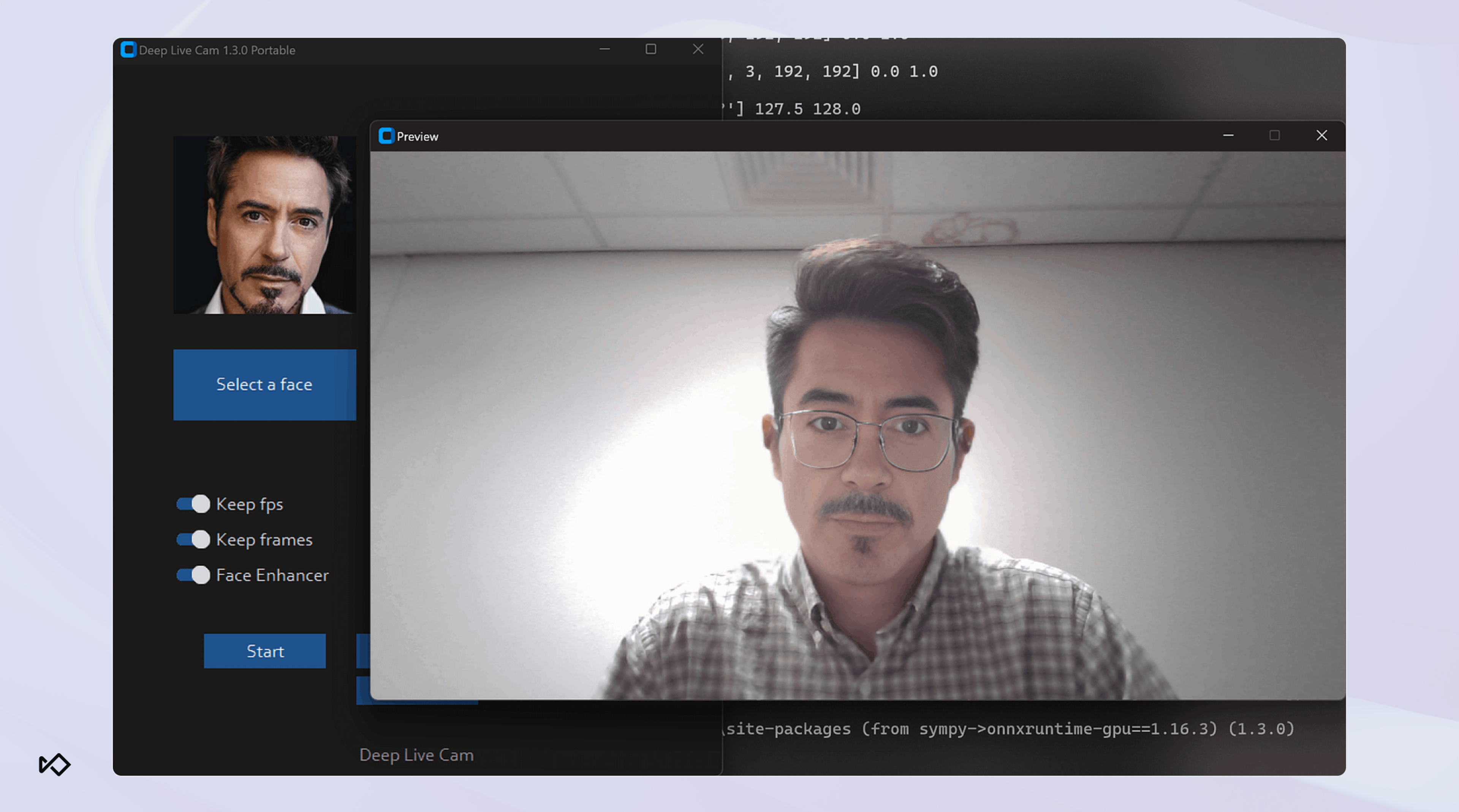Screen dimensions: 1459x812
Task: Click the 'Preview' window title text
Action: tap(418, 136)
